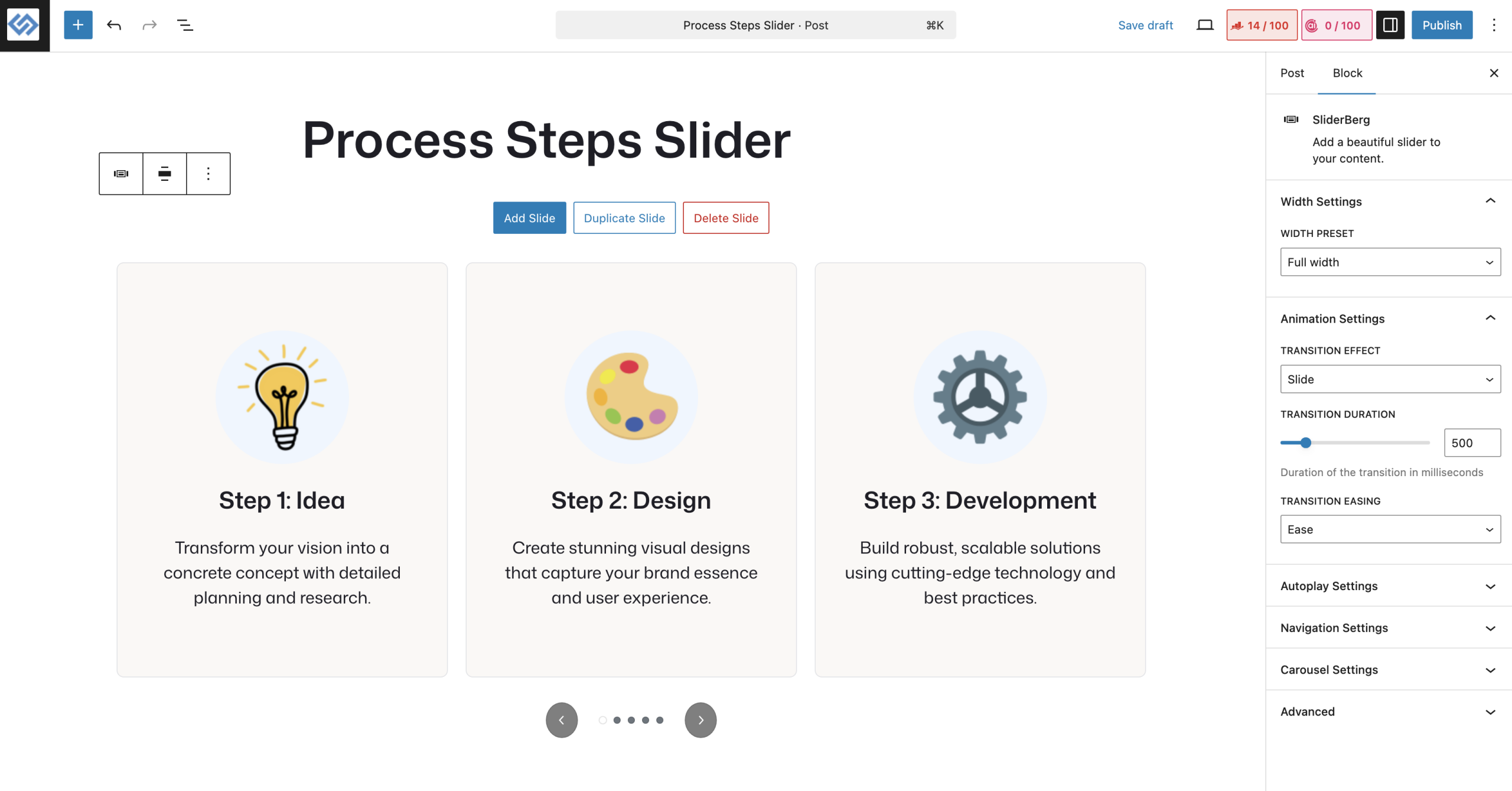The image size is (1512, 791).
Task: Open the Document Overview list icon
Action: click(185, 25)
